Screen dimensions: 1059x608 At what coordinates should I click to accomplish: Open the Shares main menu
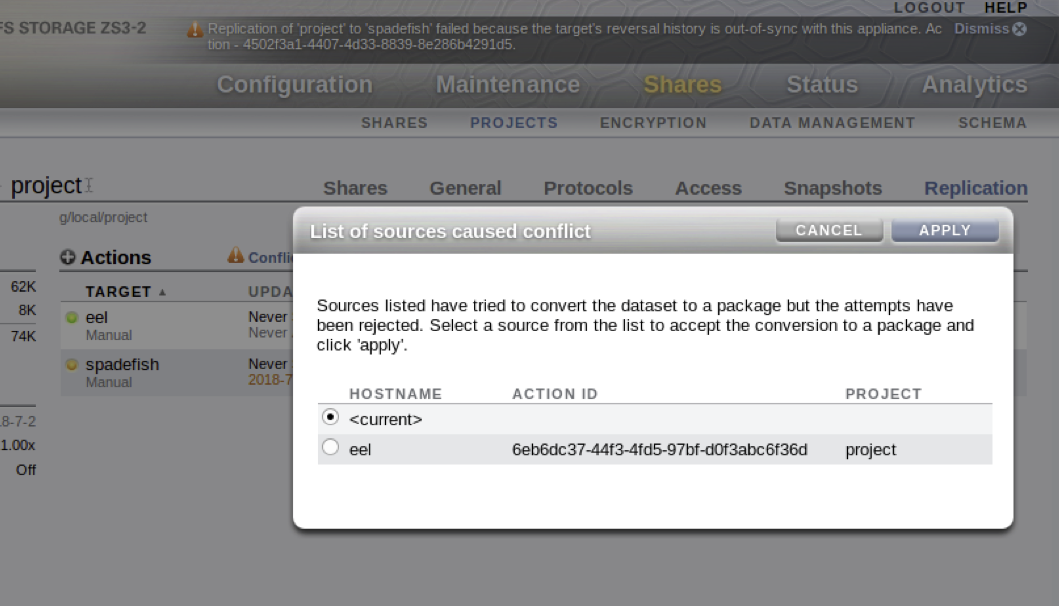683,84
